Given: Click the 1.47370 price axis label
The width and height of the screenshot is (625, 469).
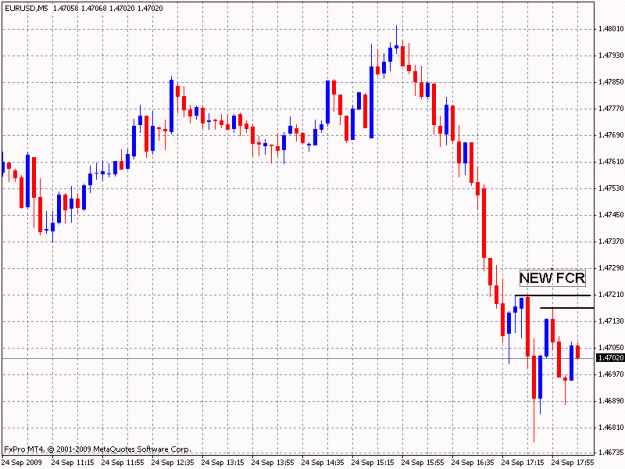Looking at the screenshot, I should coord(611,241).
